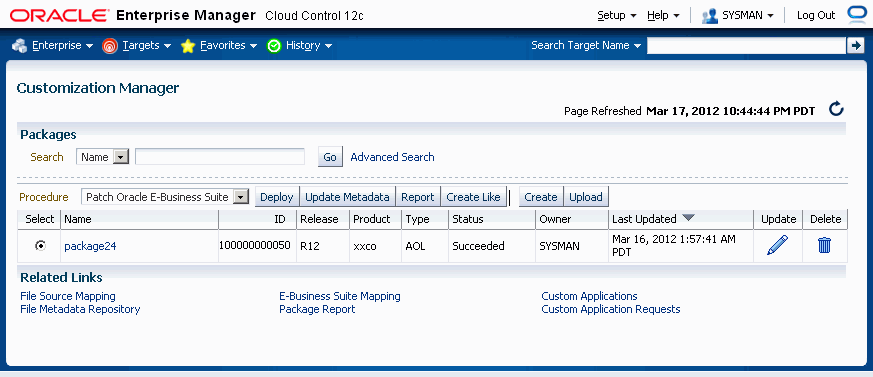Click the Owner column header
The height and width of the screenshot is (377, 873).
(x=572, y=219)
